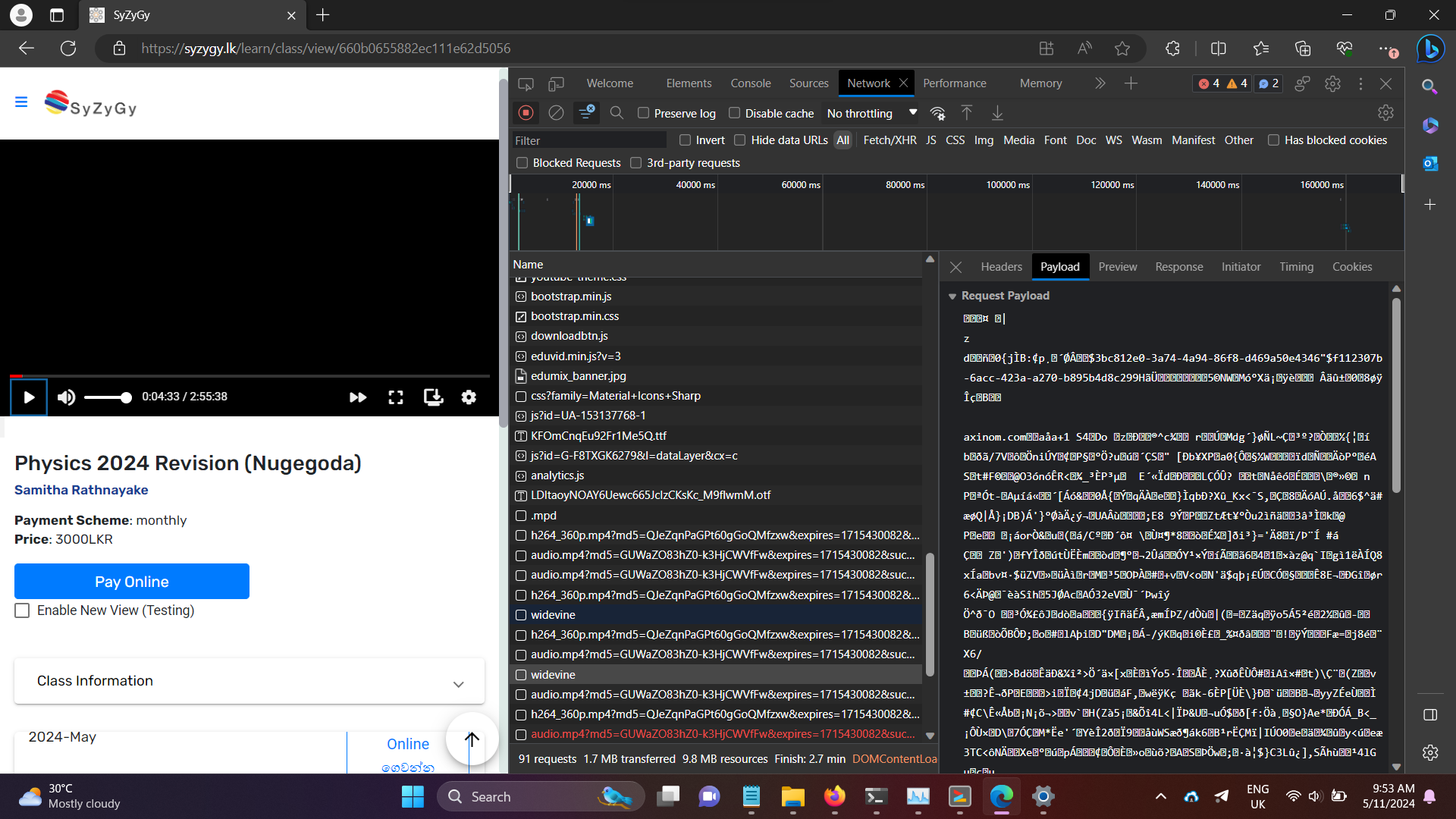
Task: Click the Pay Online button
Action: pos(132,582)
